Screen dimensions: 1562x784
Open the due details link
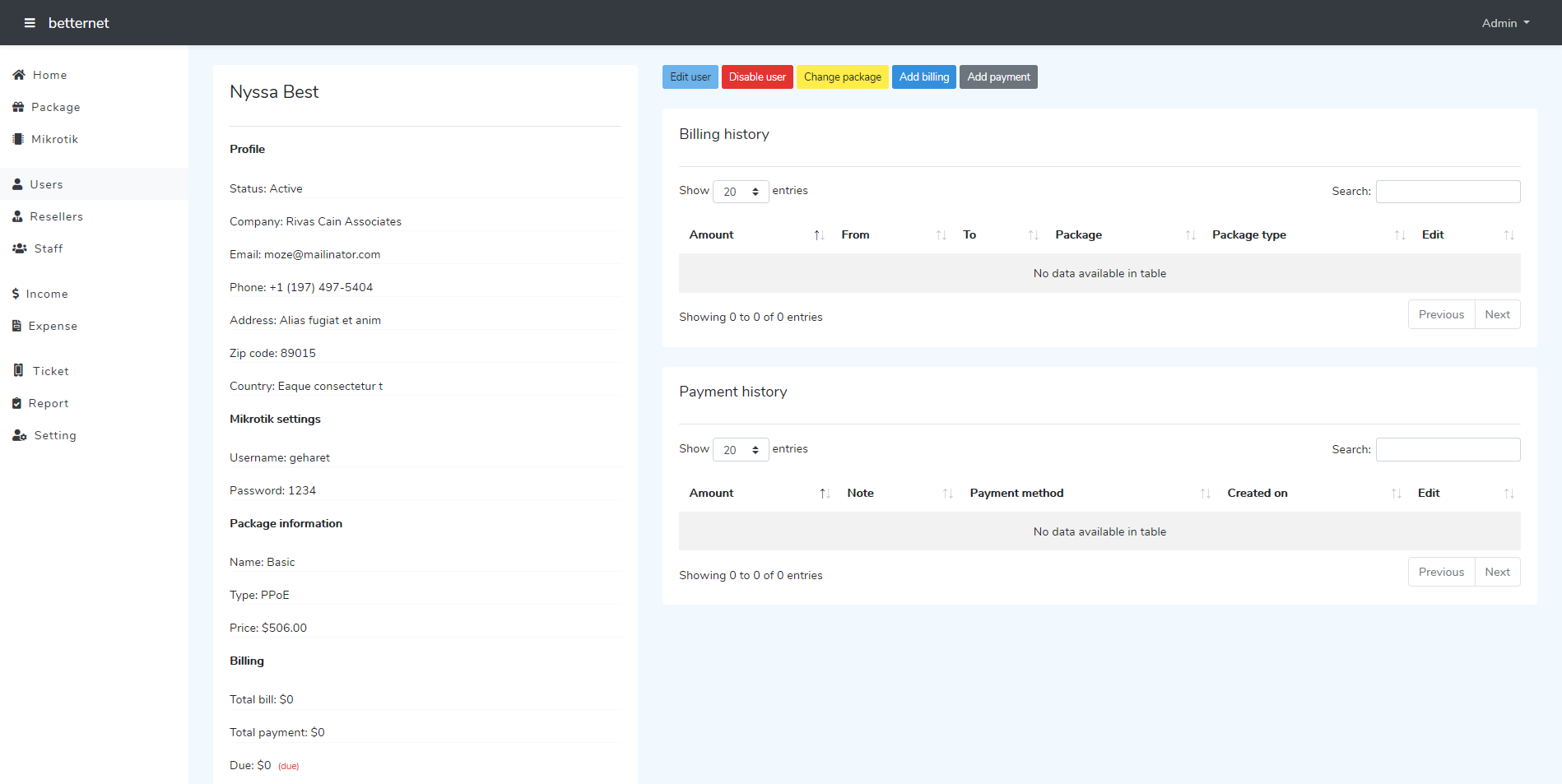[288, 766]
